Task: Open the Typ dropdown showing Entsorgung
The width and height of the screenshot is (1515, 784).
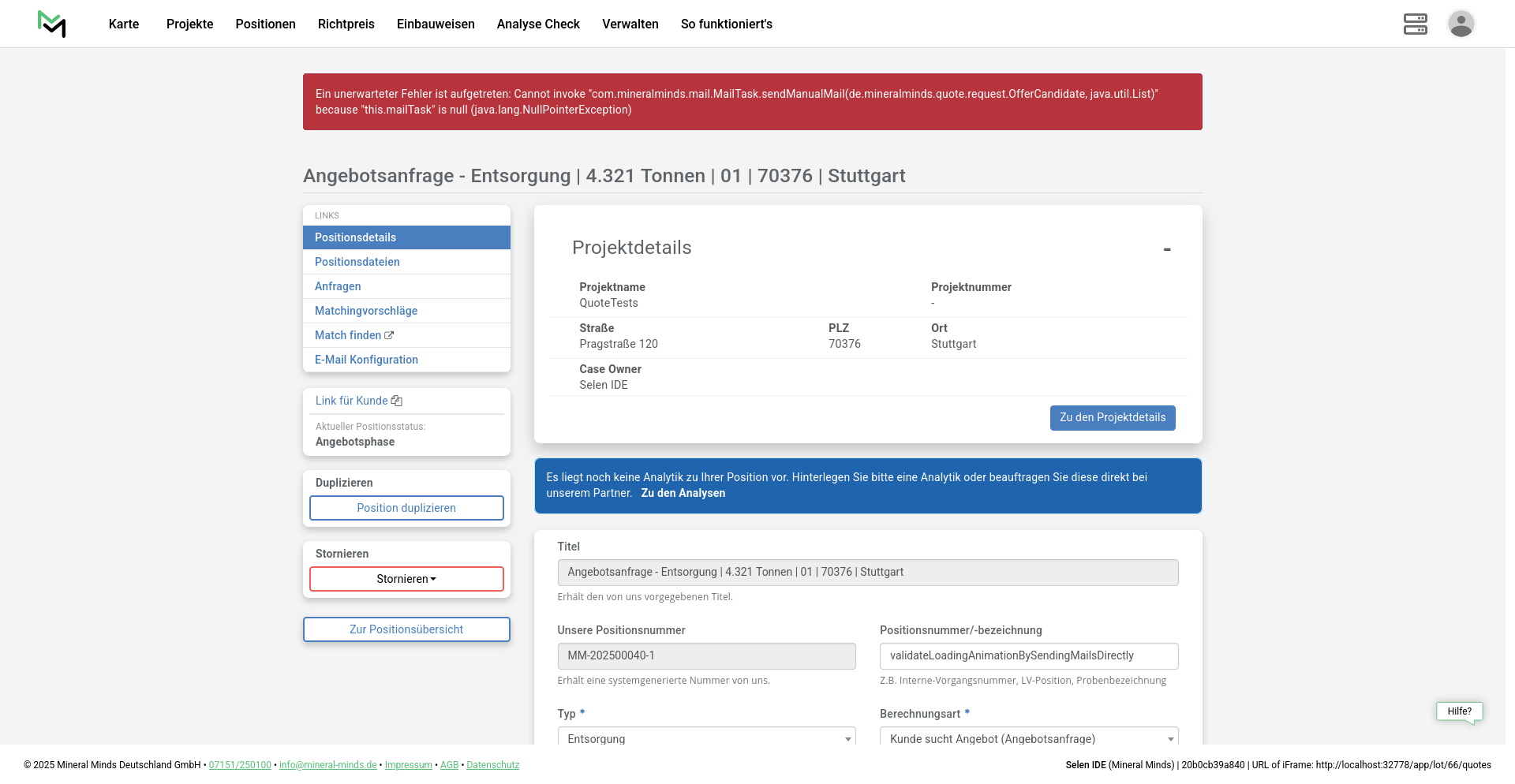Action: click(706, 738)
